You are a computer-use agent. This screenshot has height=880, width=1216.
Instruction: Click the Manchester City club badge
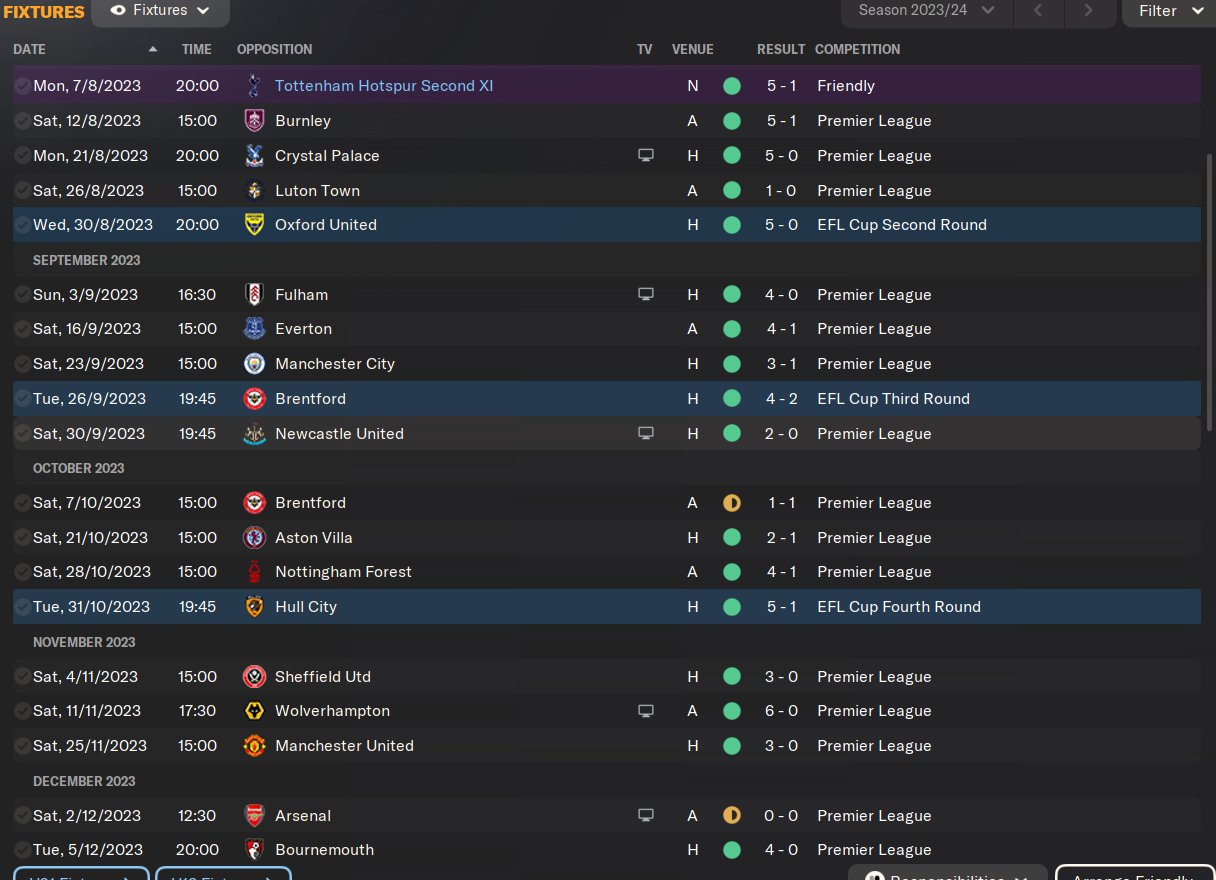coord(254,364)
